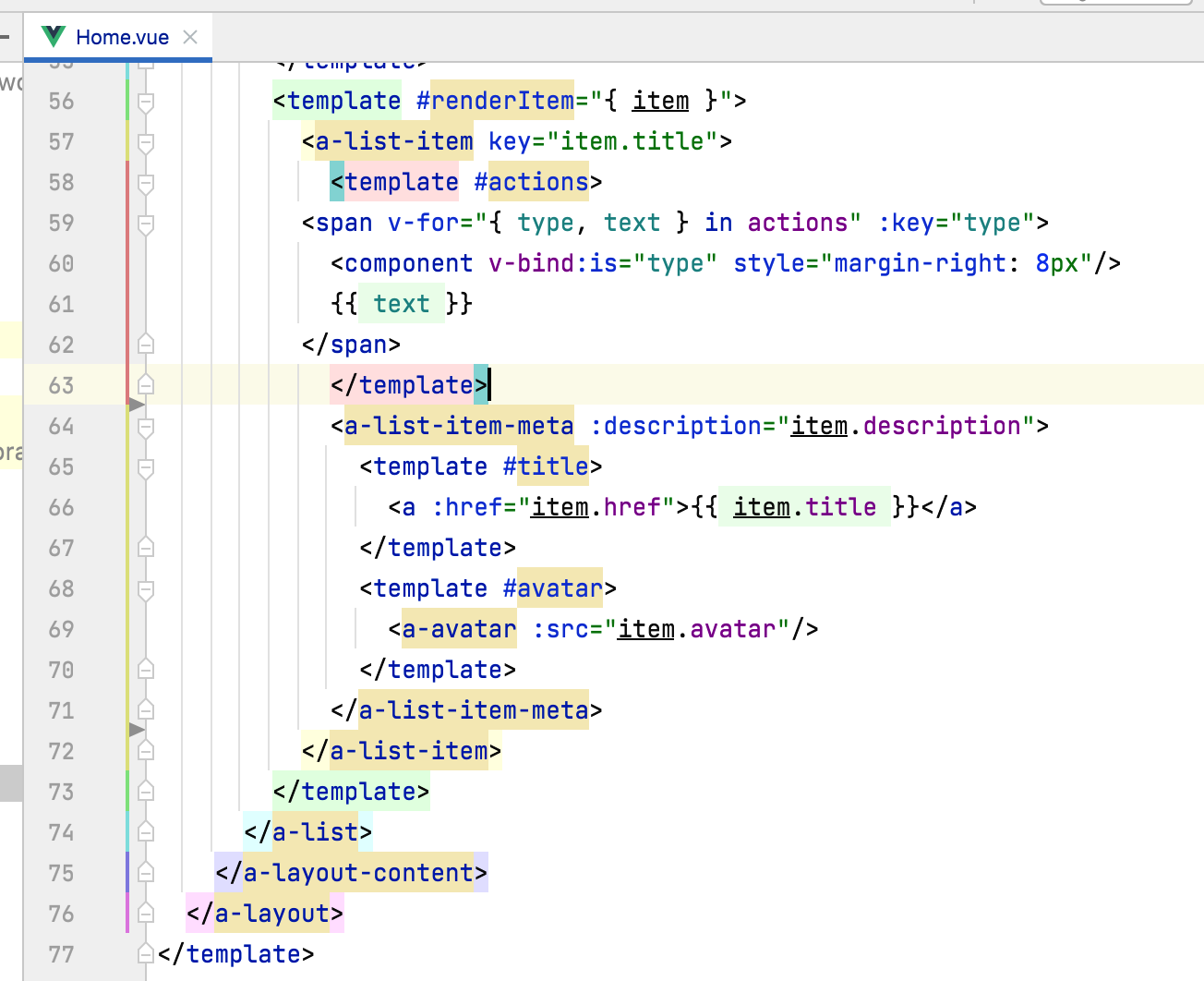This screenshot has height=981, width=1204.
Task: Click 'v-for' attribute on line 59
Action: tap(424, 223)
